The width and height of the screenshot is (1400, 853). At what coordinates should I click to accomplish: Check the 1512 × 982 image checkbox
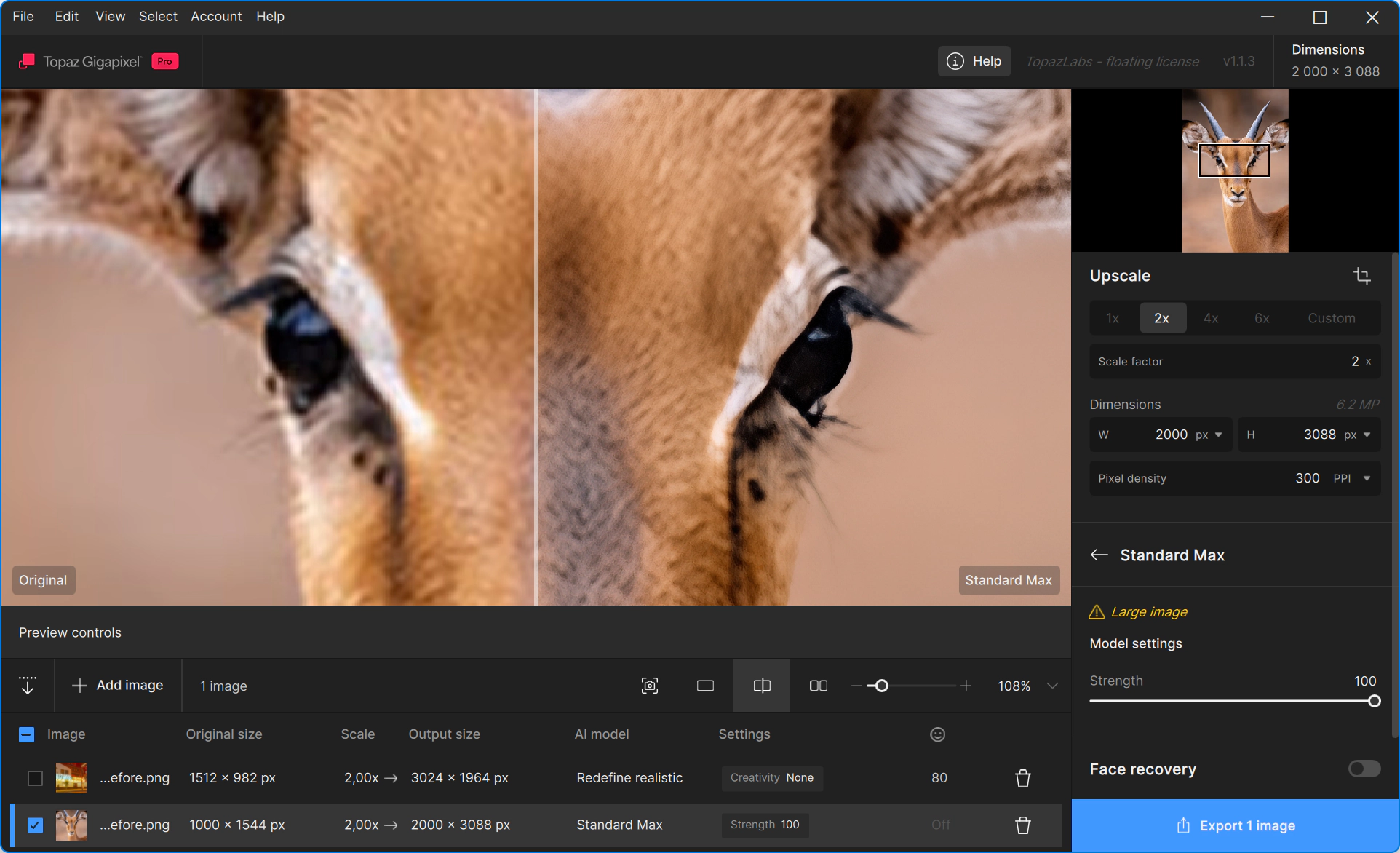(x=35, y=778)
